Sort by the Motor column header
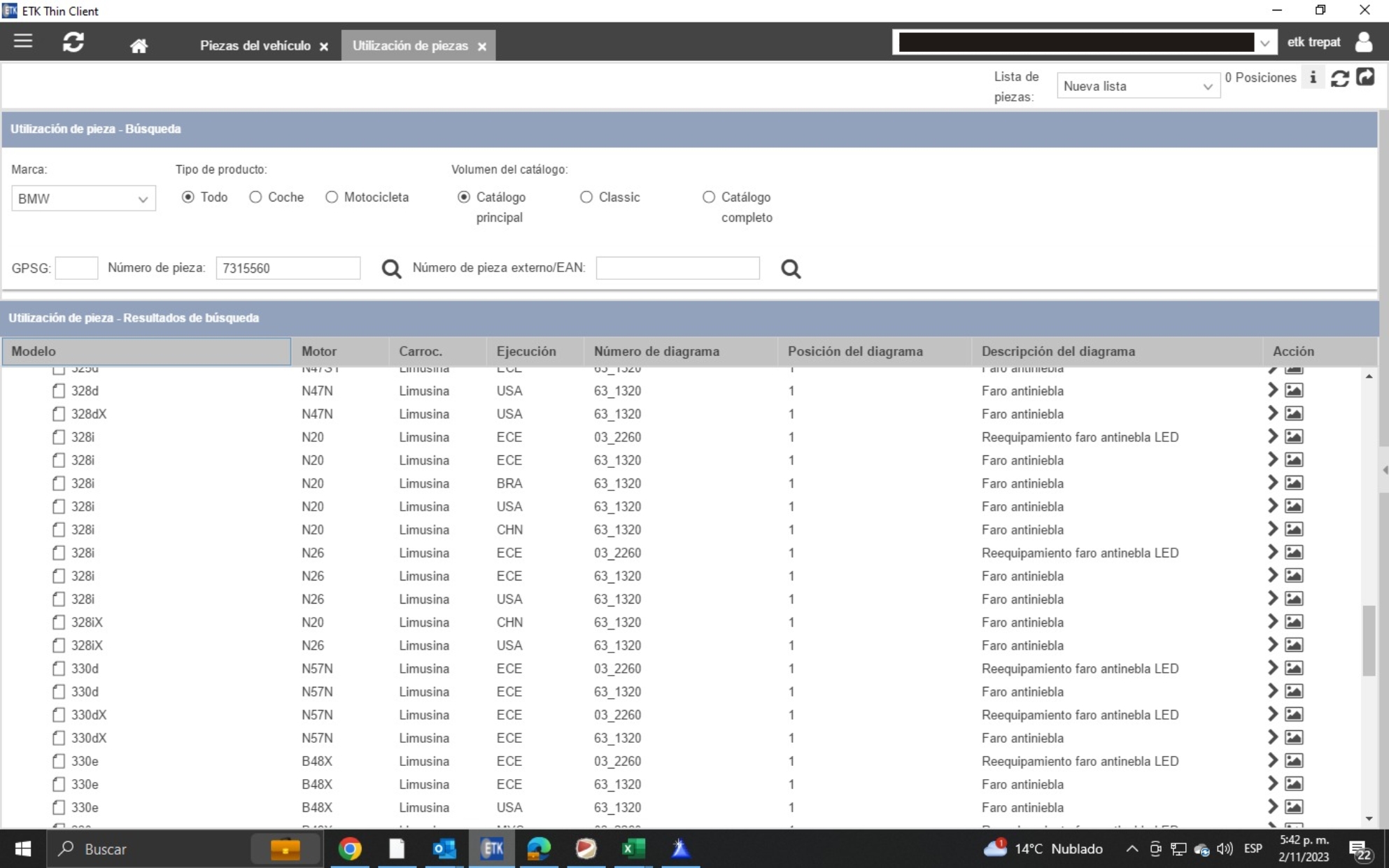1389x868 pixels. [x=319, y=351]
